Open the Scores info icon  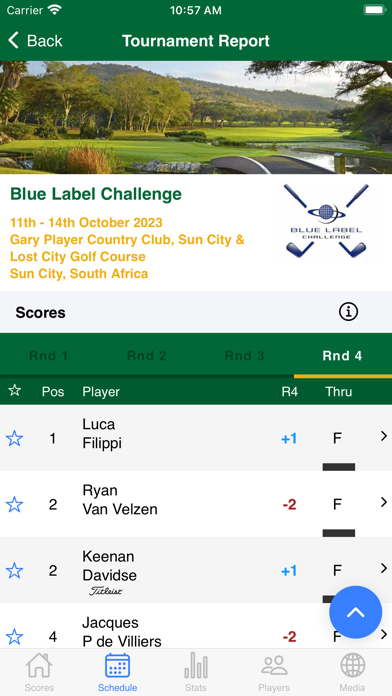(348, 312)
